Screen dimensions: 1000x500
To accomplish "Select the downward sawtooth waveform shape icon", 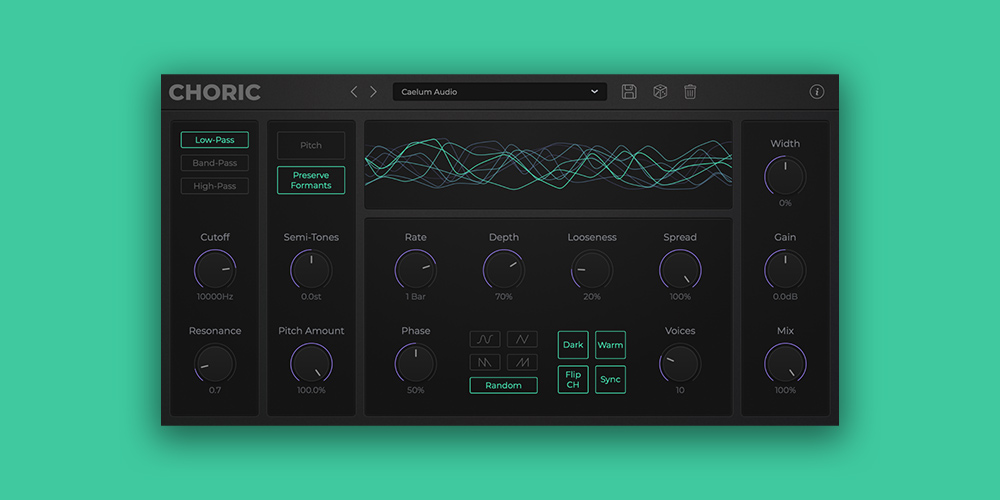I will 486,362.
